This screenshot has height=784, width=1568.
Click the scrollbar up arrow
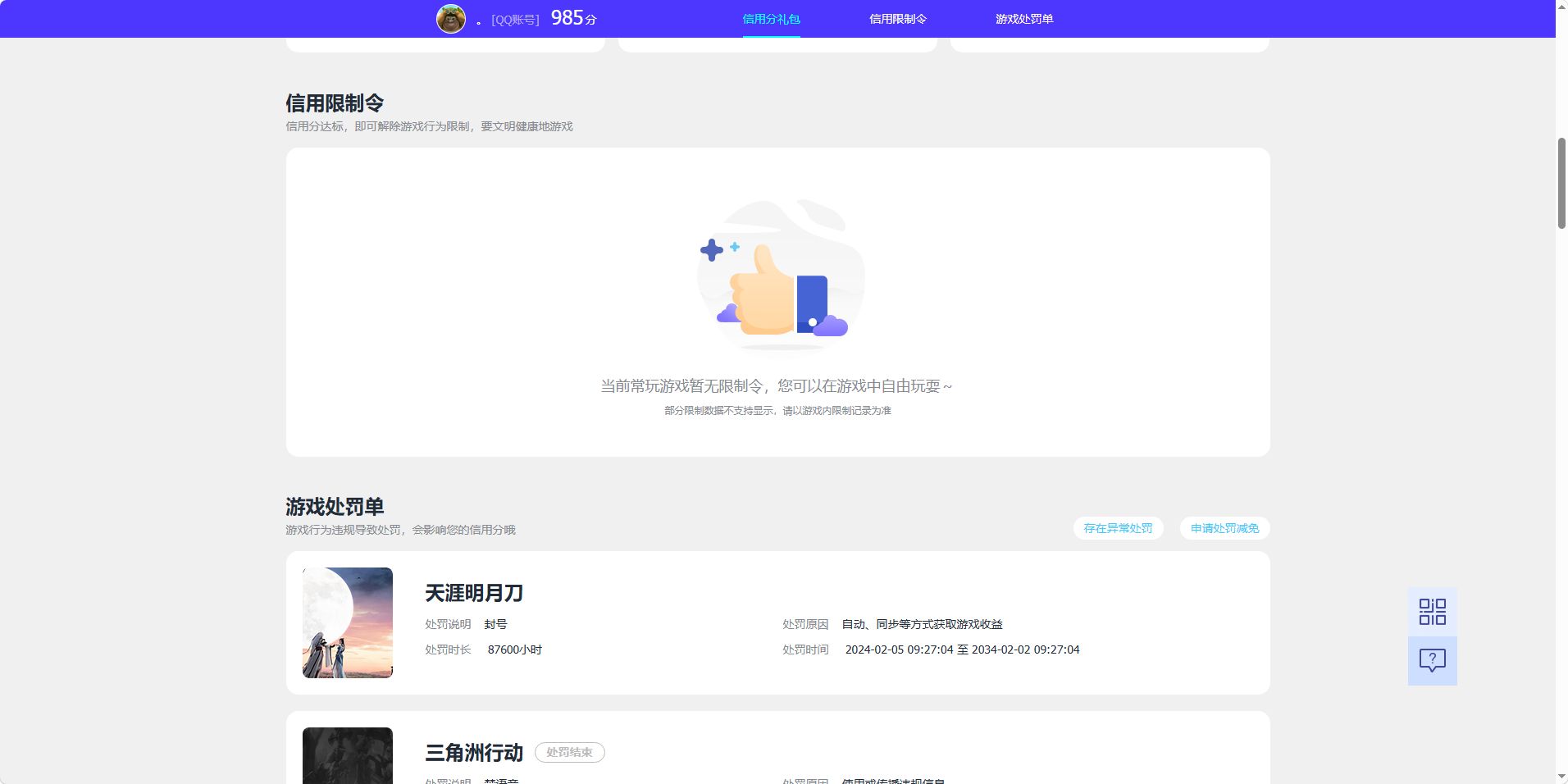[1561, 7]
